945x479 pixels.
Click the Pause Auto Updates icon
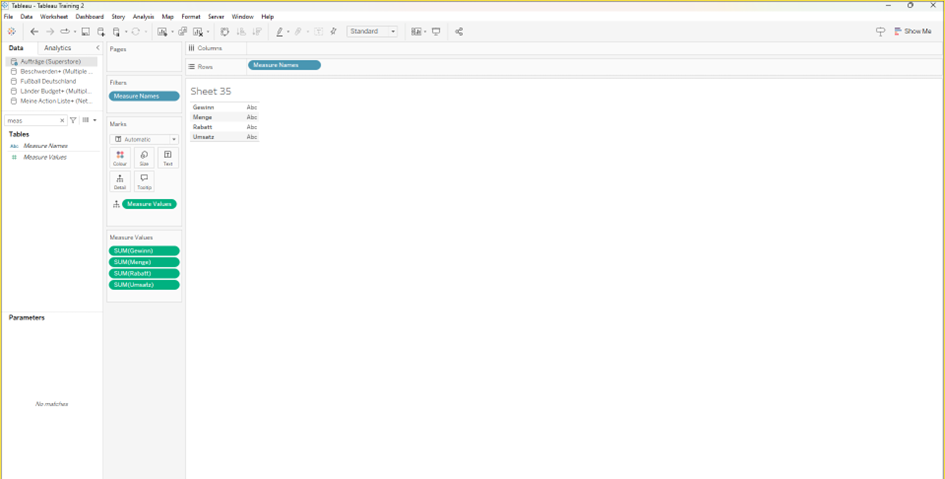[116, 31]
